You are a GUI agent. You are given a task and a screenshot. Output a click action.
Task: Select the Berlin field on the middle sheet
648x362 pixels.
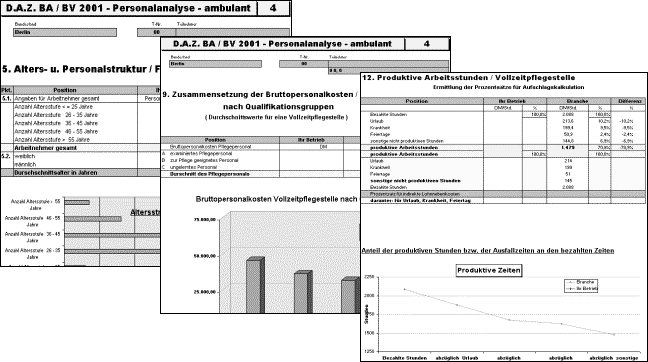215,64
